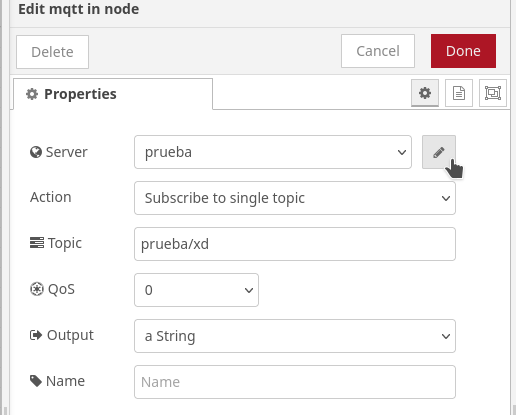This screenshot has width=516, height=415.
Task: Click the Output arrow icon
Action: point(36,335)
